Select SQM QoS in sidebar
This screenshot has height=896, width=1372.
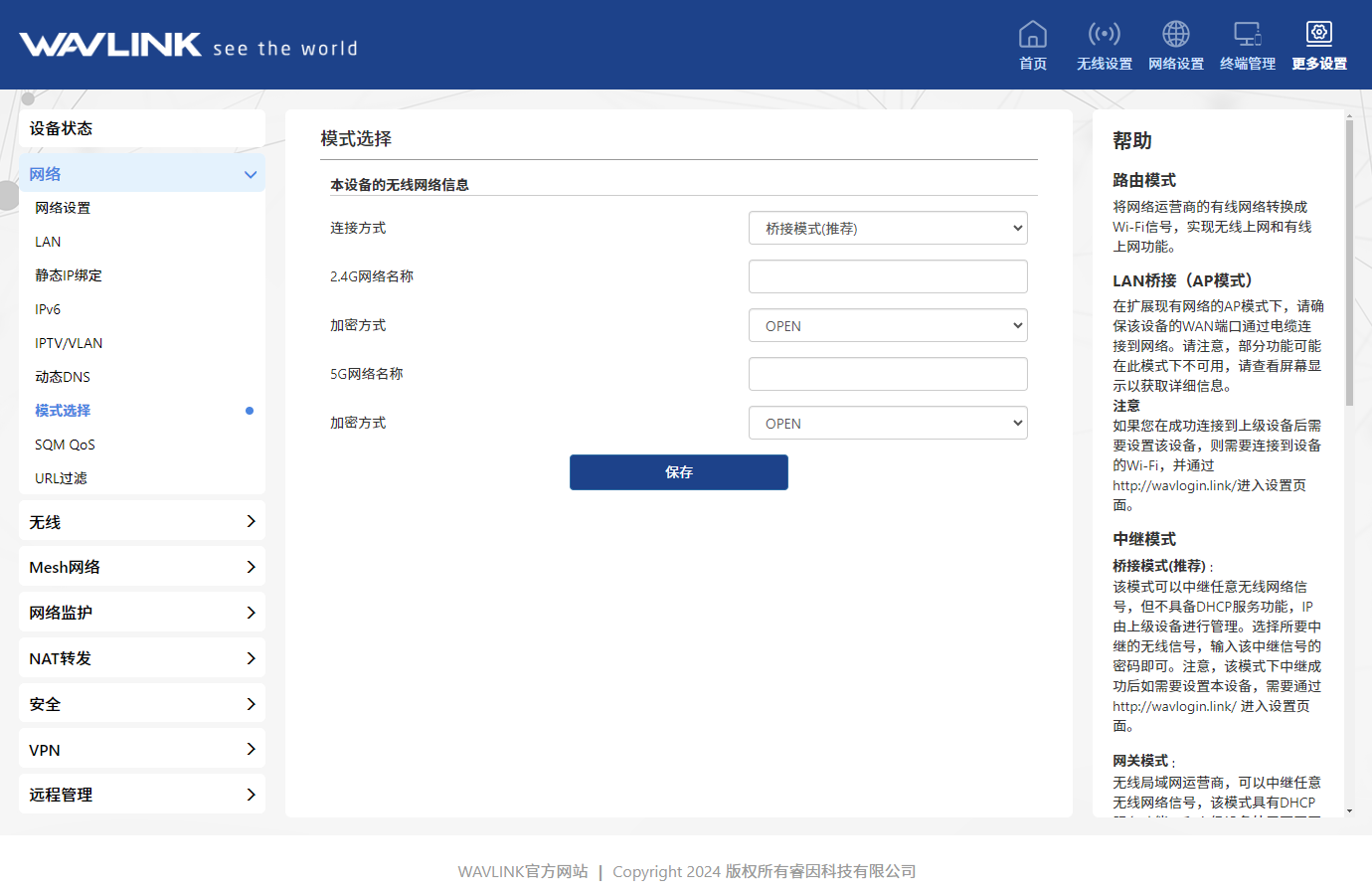coord(66,445)
